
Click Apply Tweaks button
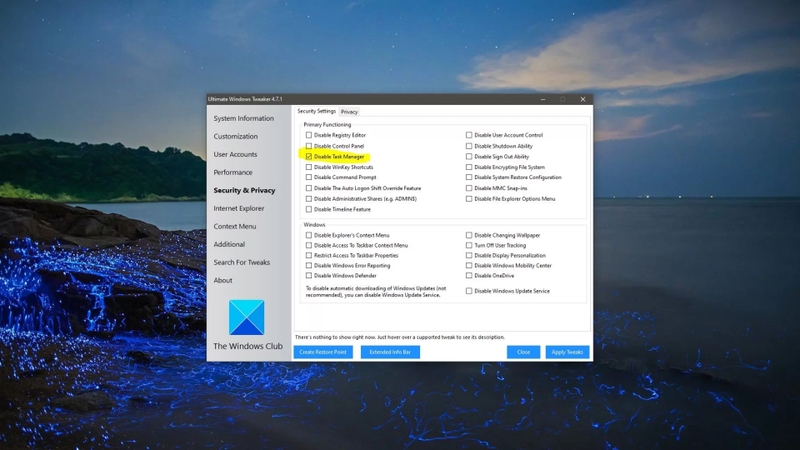coord(567,352)
